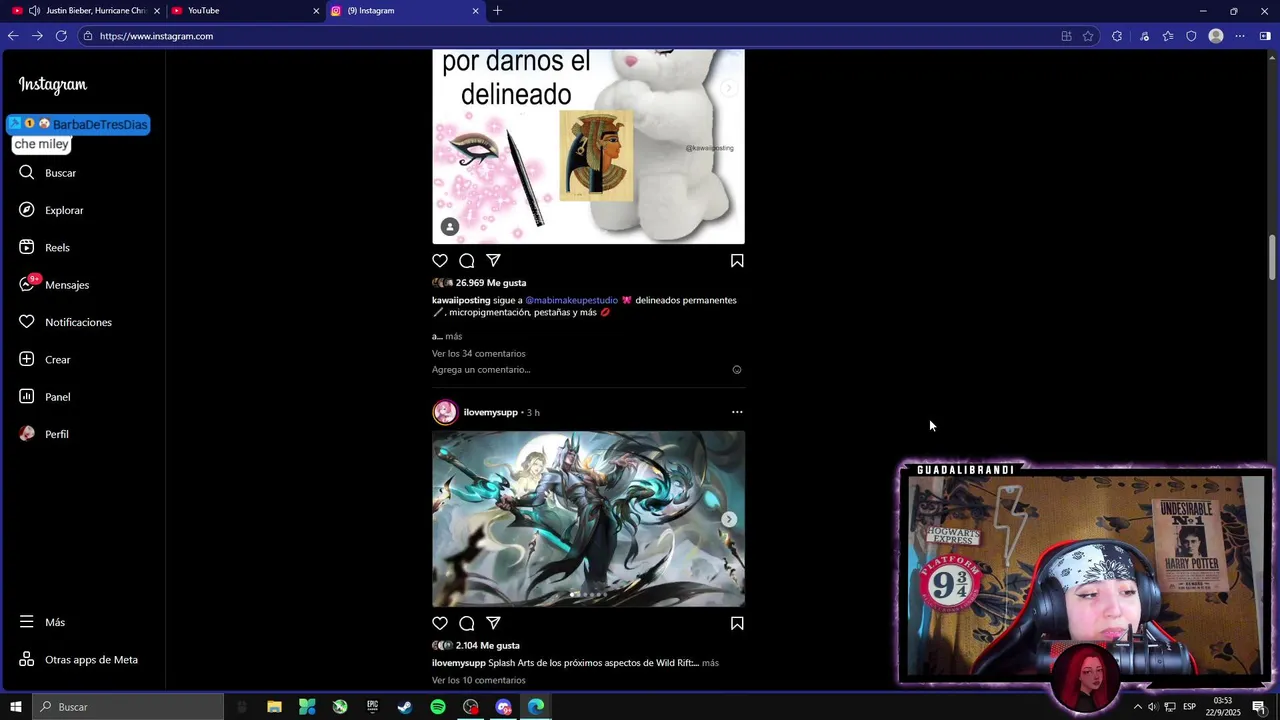This screenshot has height=720, width=1280.
Task: Open browser sidebar panel button
Action: click(1265, 36)
